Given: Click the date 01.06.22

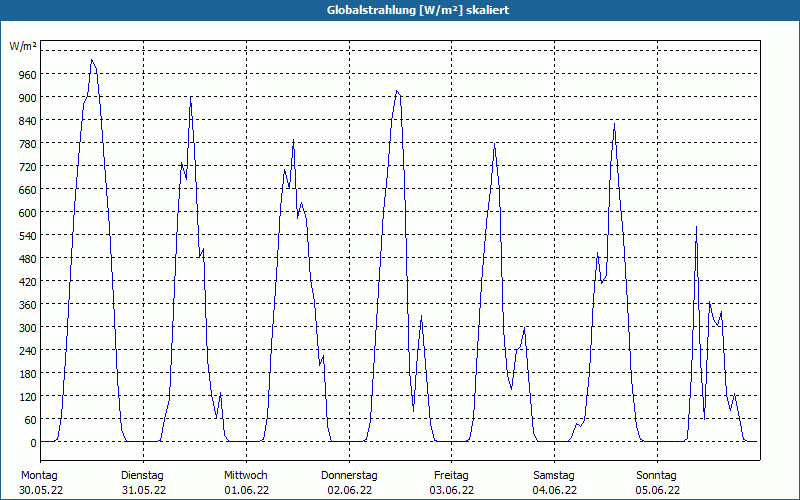Looking at the screenshot, I should coord(246,490).
